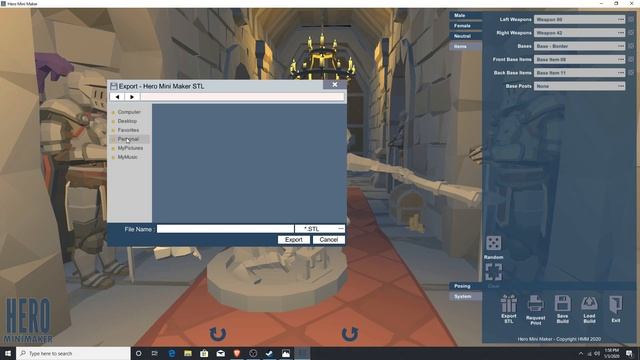The width and height of the screenshot is (640, 360).
Task: Launch Brave browser from the taskbar
Action: point(237,353)
